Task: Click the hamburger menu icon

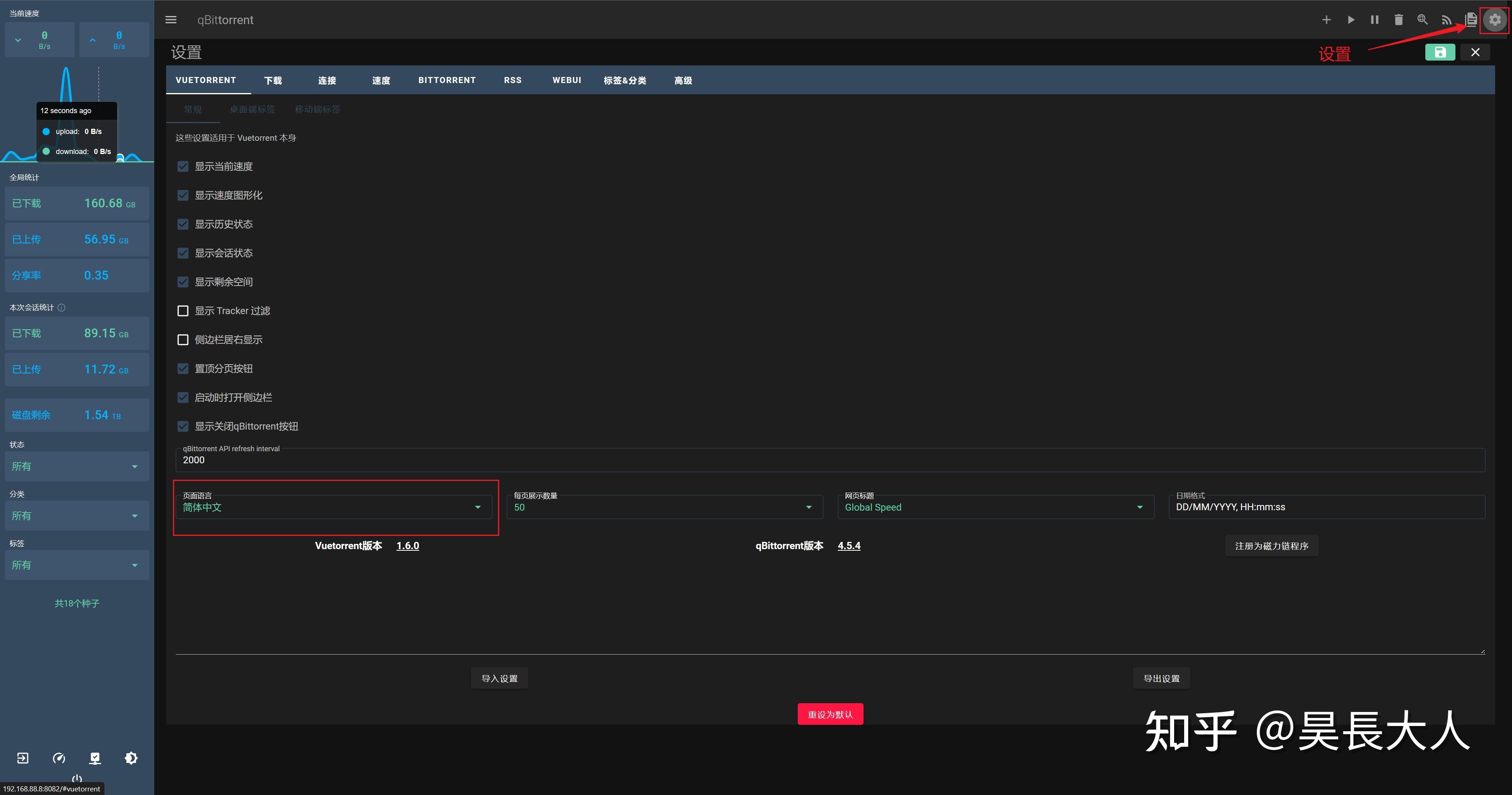Action: [x=171, y=20]
